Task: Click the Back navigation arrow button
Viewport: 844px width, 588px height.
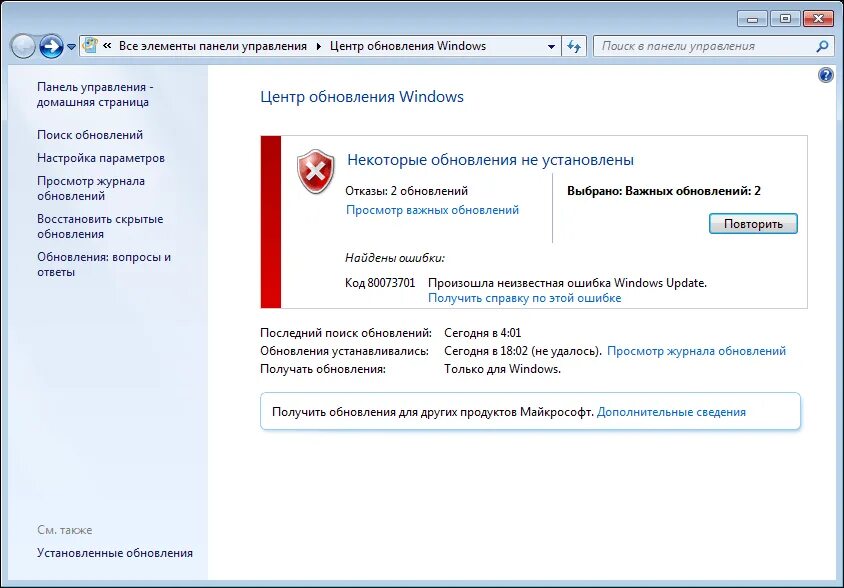Action: [x=23, y=46]
